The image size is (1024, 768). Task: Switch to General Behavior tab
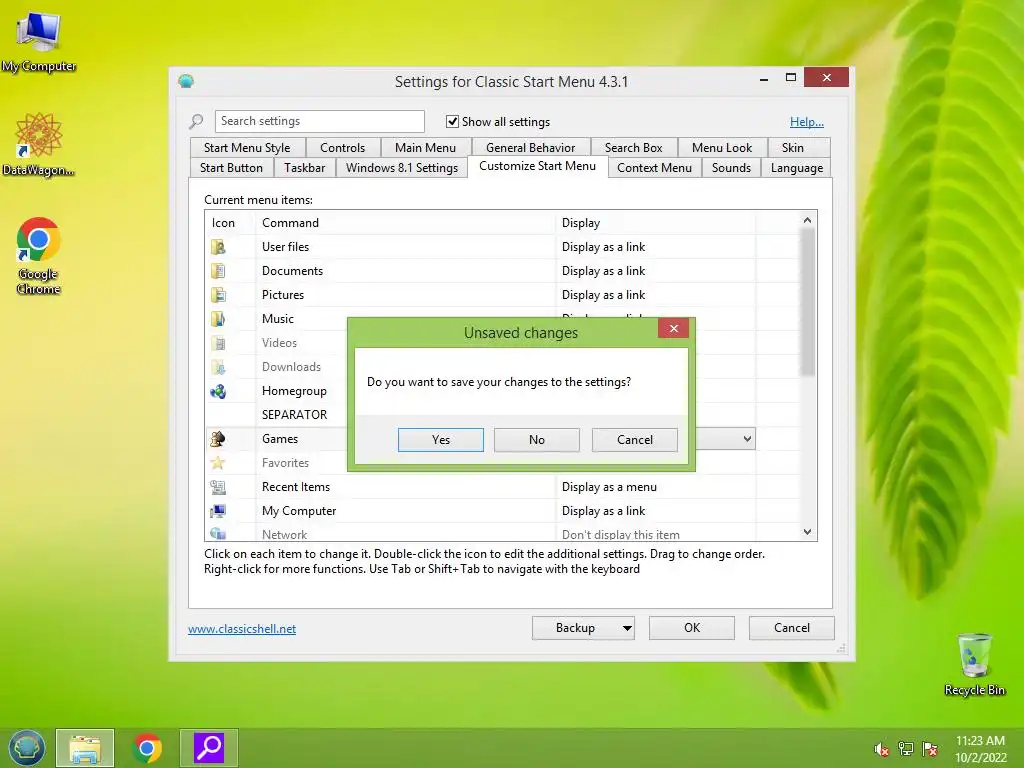point(530,148)
